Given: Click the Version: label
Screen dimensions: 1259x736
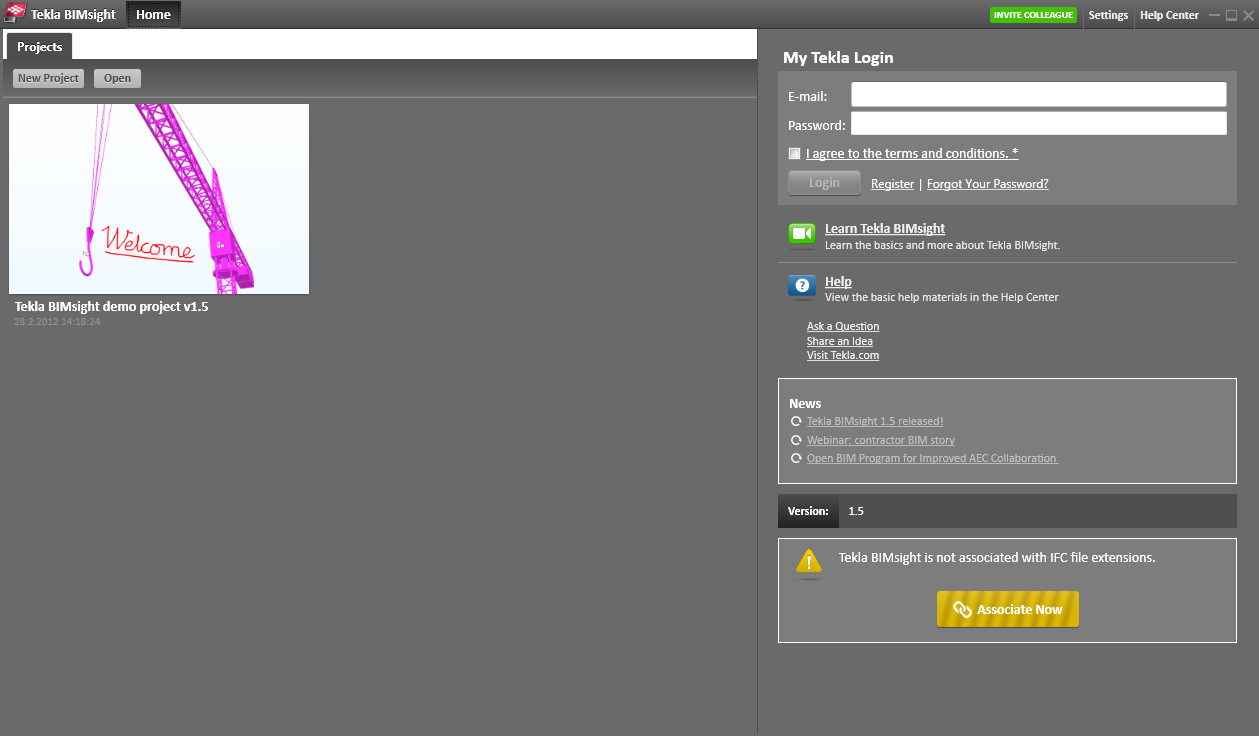Looking at the screenshot, I should [808, 511].
